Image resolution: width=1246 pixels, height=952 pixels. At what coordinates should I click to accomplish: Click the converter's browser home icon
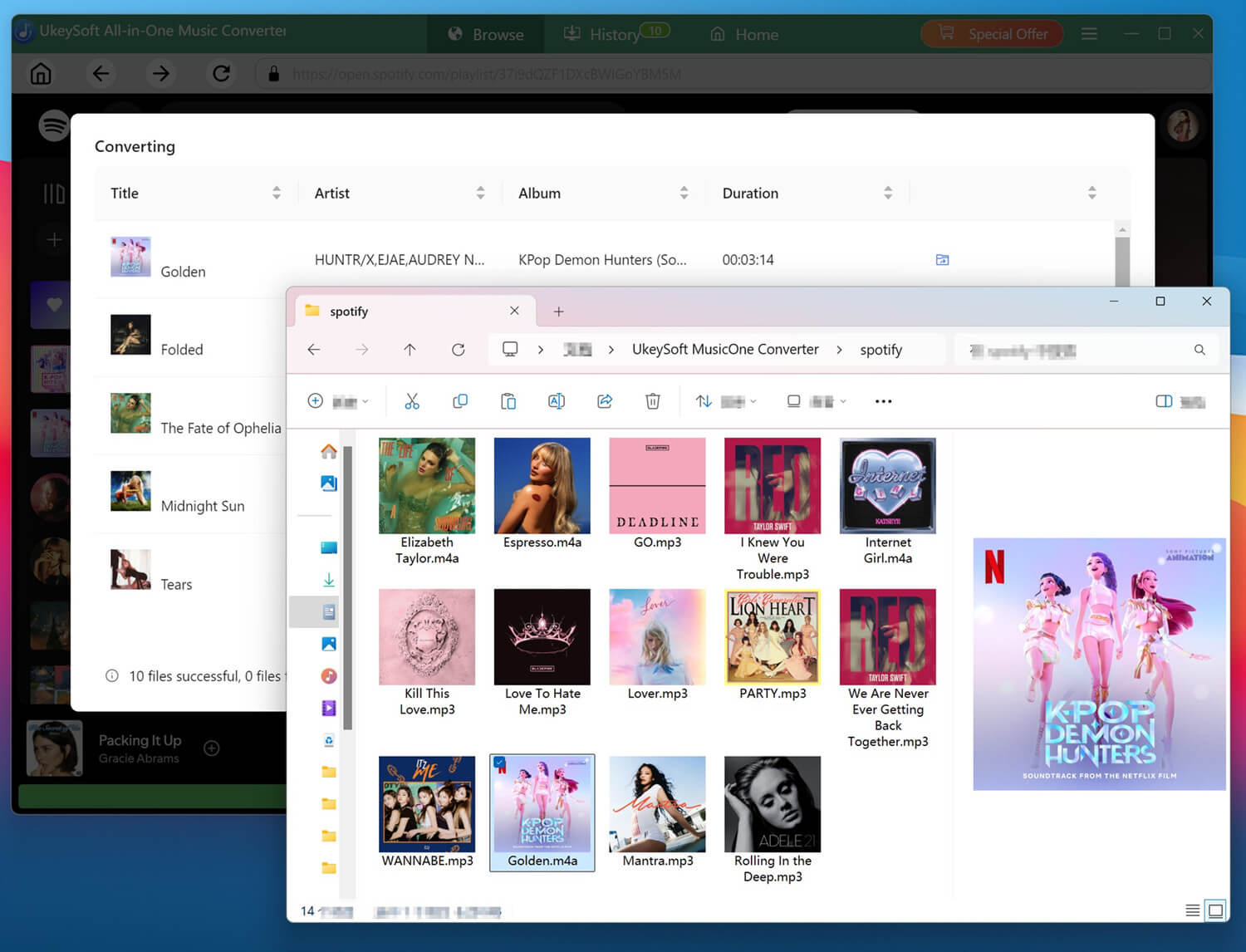[40, 73]
